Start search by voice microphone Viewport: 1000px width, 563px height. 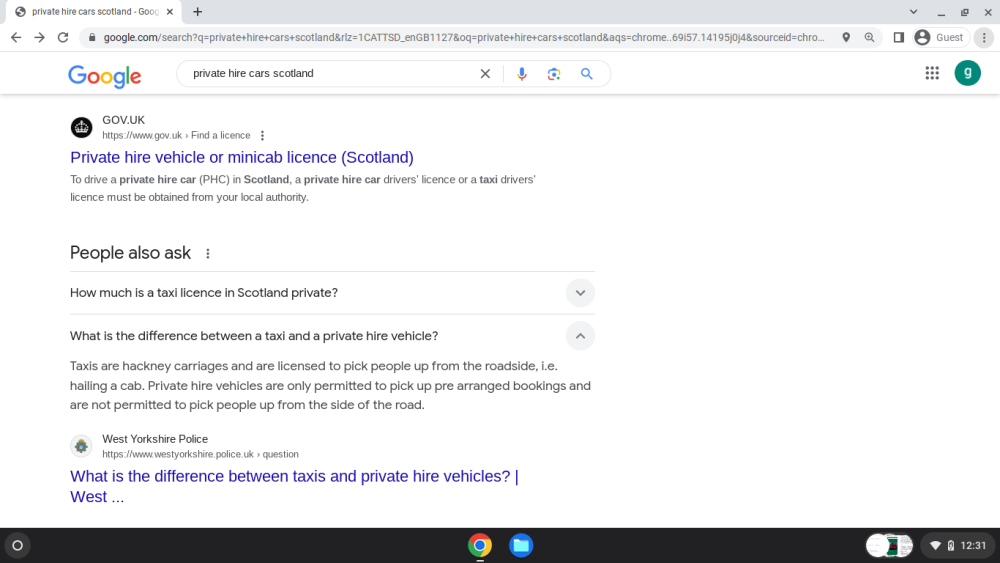pyautogui.click(x=522, y=74)
